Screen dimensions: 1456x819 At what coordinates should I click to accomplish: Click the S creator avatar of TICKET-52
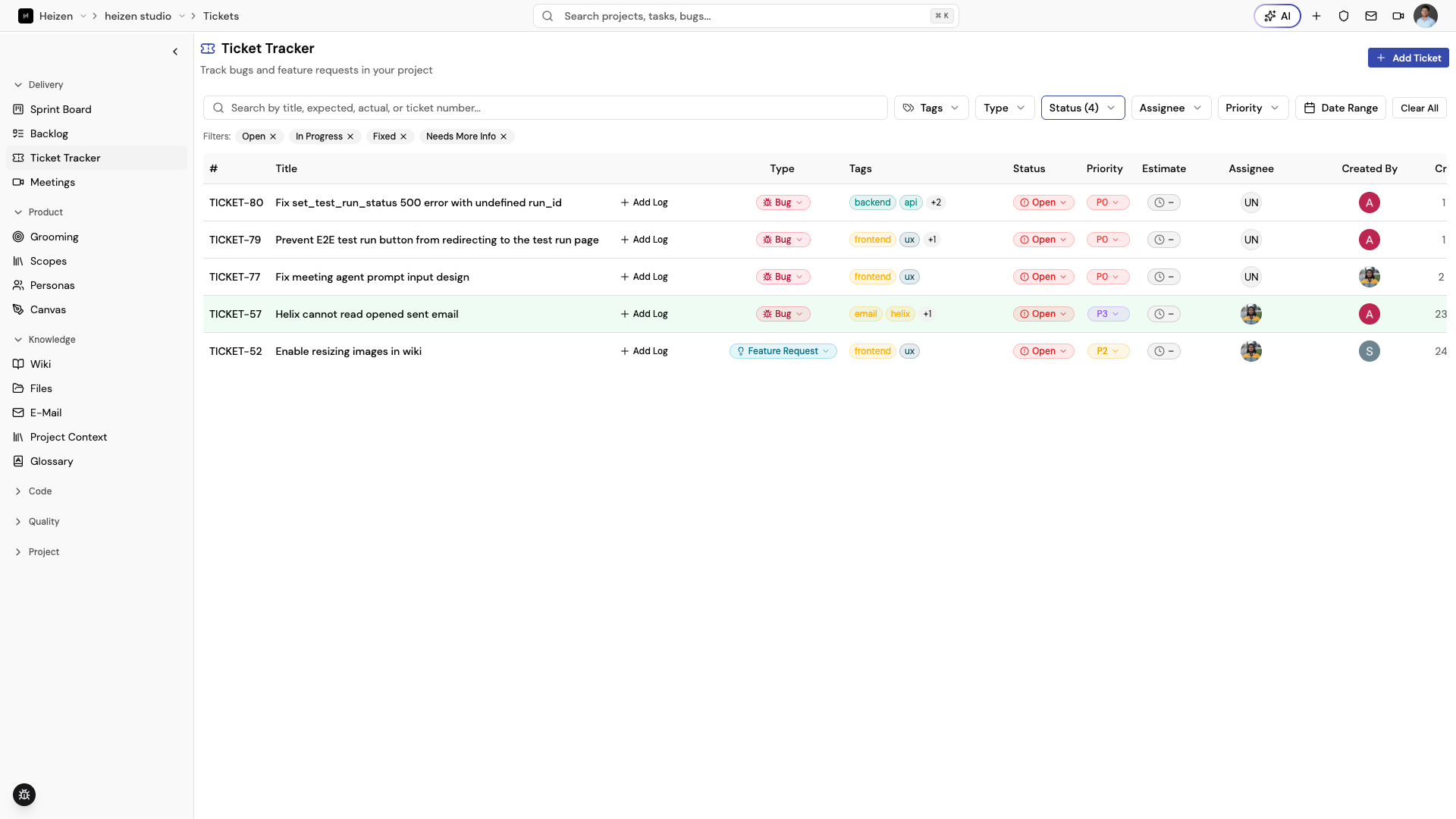pyautogui.click(x=1369, y=351)
